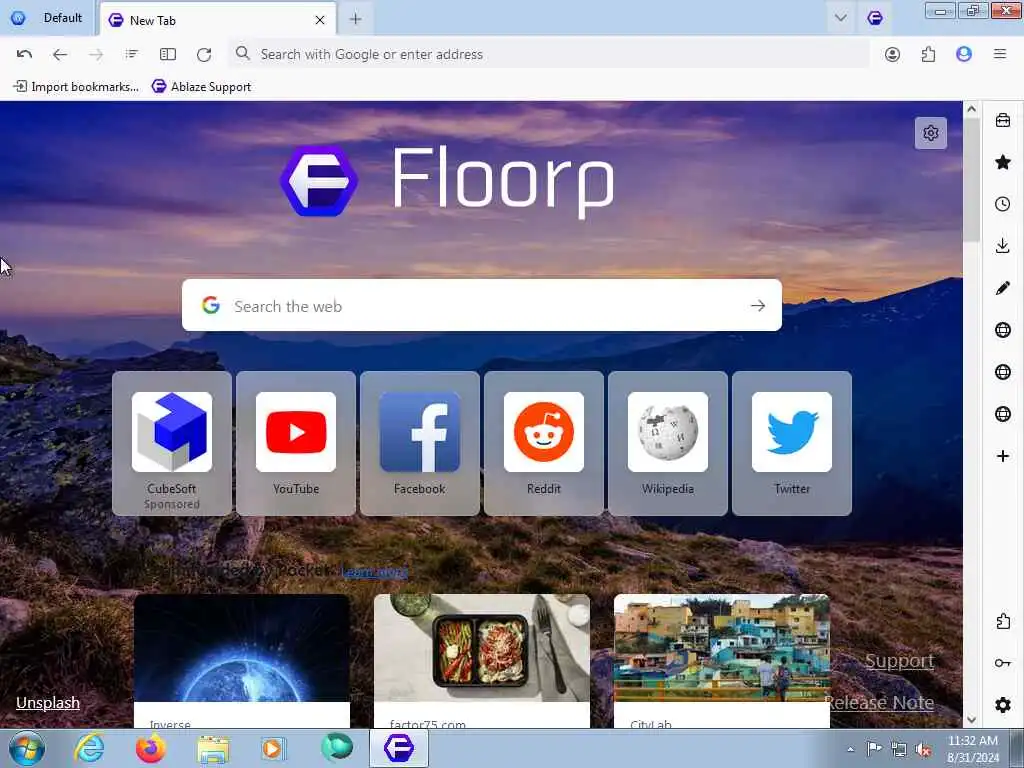Launch Internet Explorer from taskbar

point(89,748)
